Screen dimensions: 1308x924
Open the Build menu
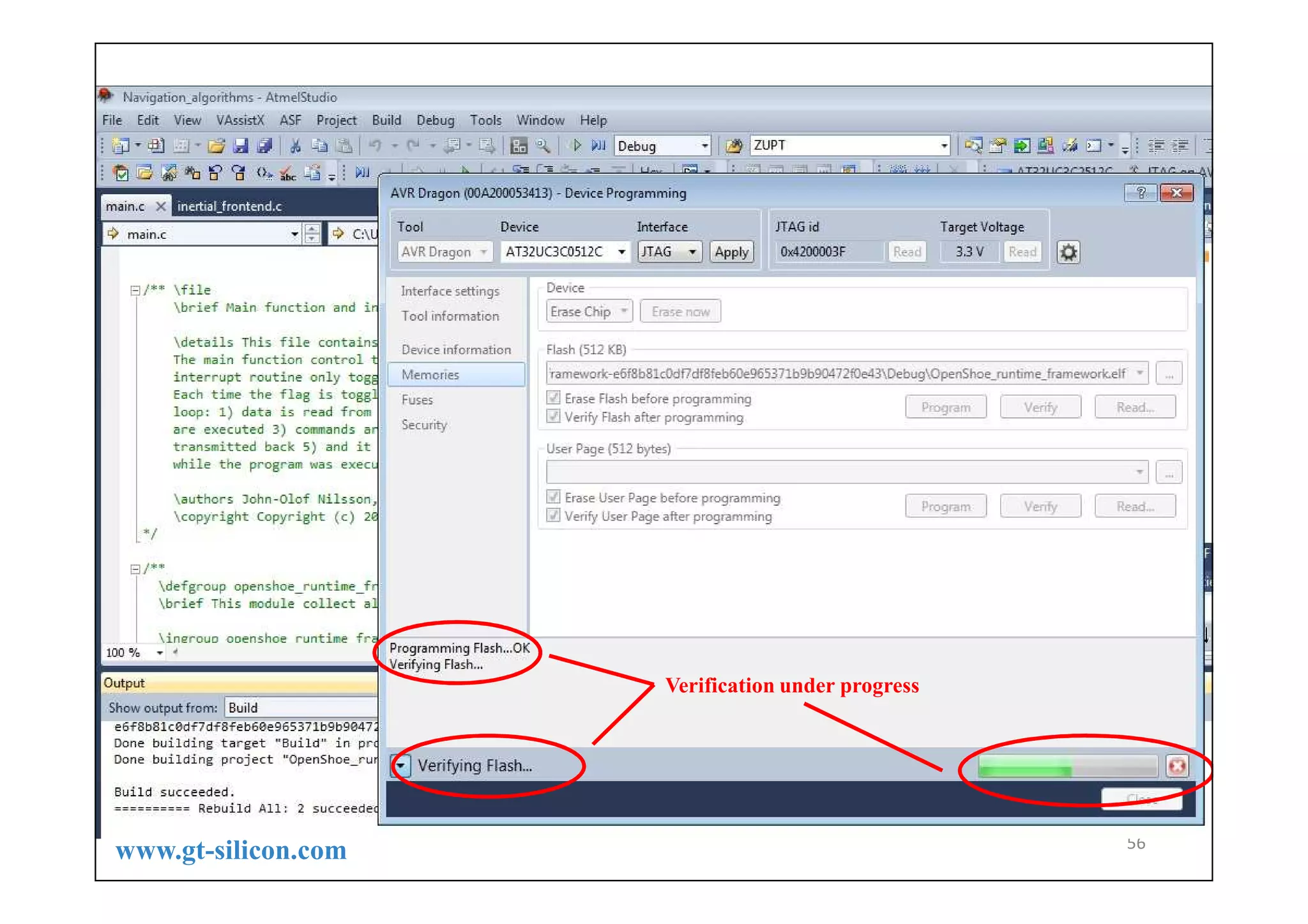[386, 120]
